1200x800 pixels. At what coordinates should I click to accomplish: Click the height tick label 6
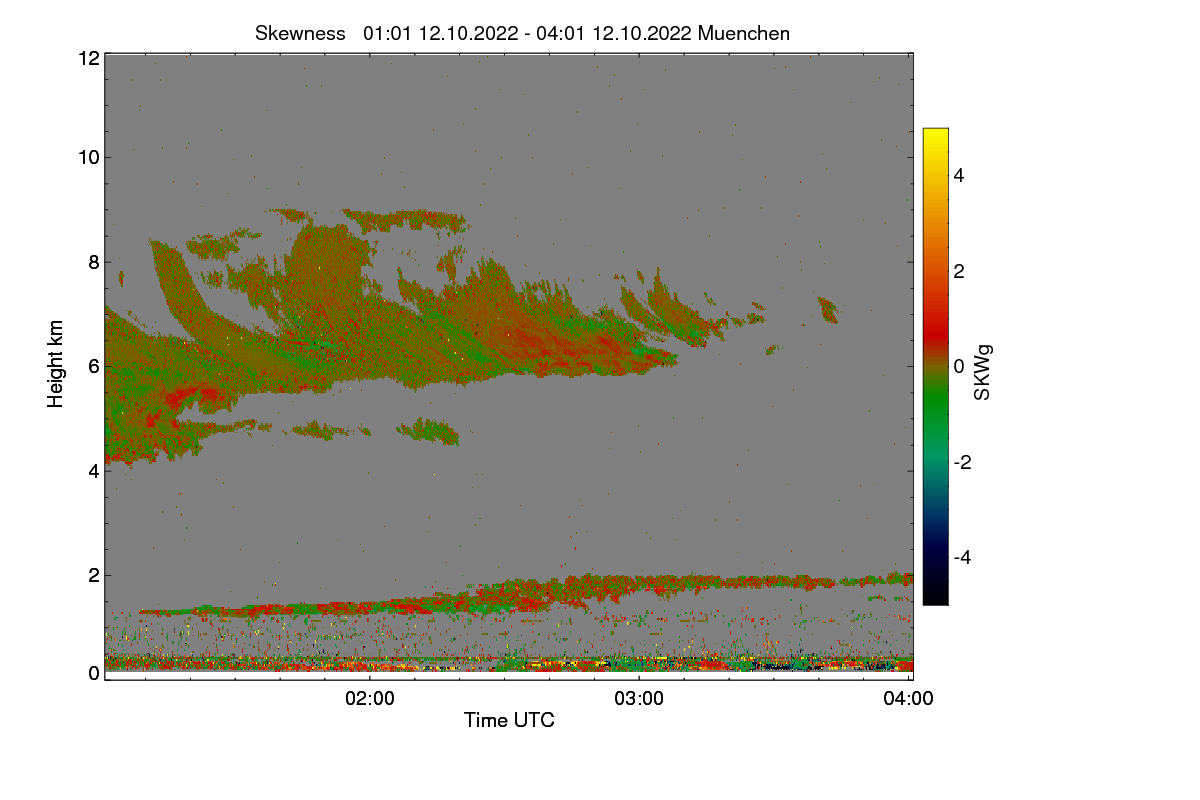(92, 366)
